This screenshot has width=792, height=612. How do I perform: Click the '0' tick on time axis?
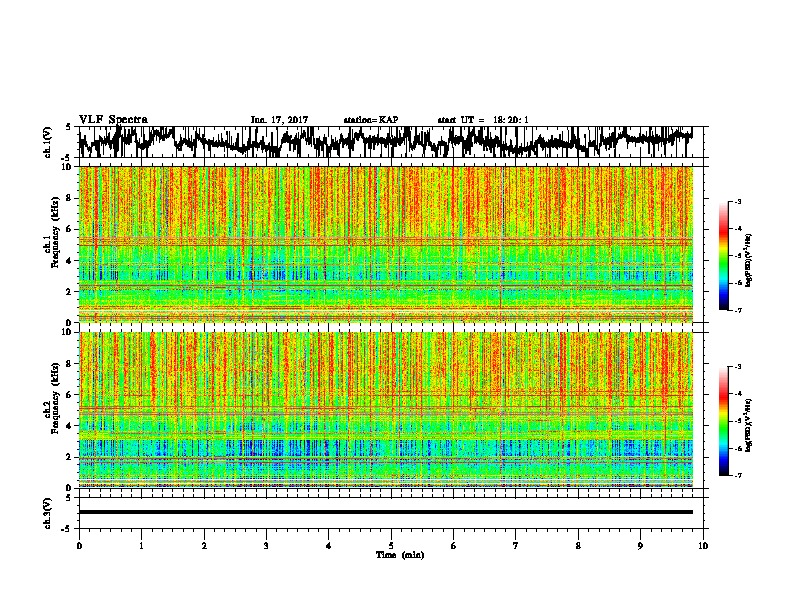tap(79, 546)
